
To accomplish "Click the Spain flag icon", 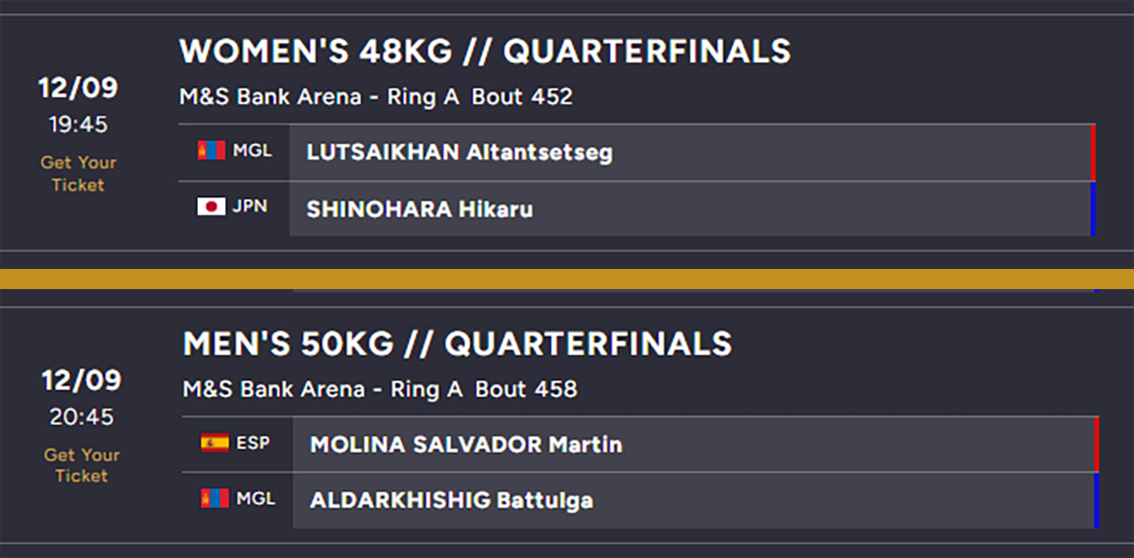I will (x=214, y=442).
